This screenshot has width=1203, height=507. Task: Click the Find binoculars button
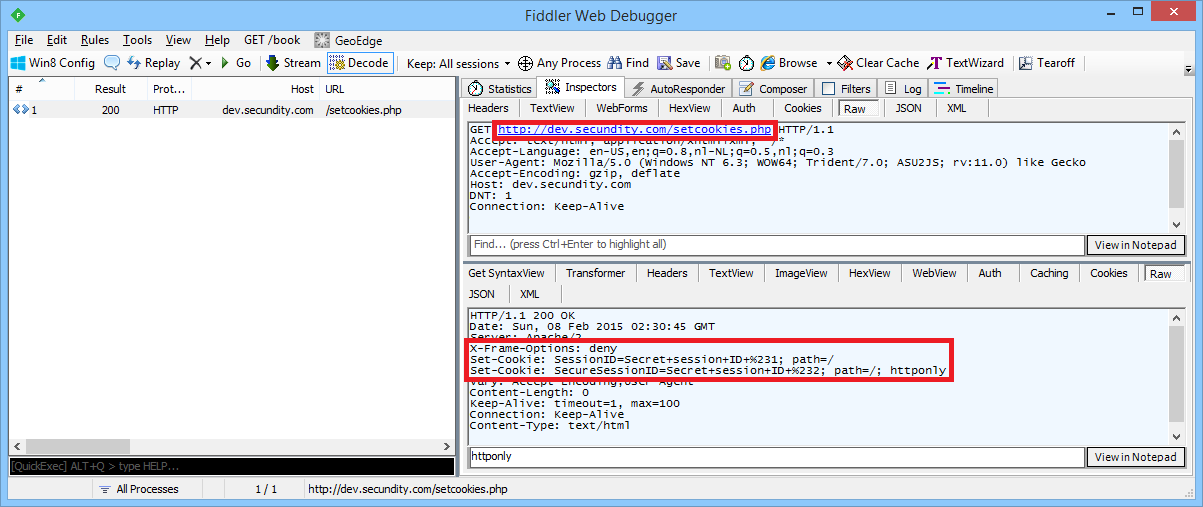pos(628,62)
